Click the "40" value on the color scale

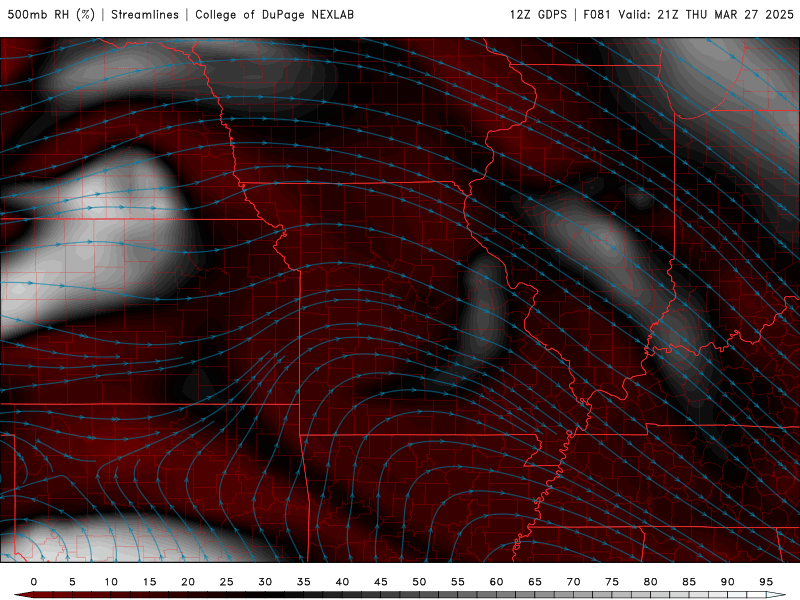(x=342, y=582)
